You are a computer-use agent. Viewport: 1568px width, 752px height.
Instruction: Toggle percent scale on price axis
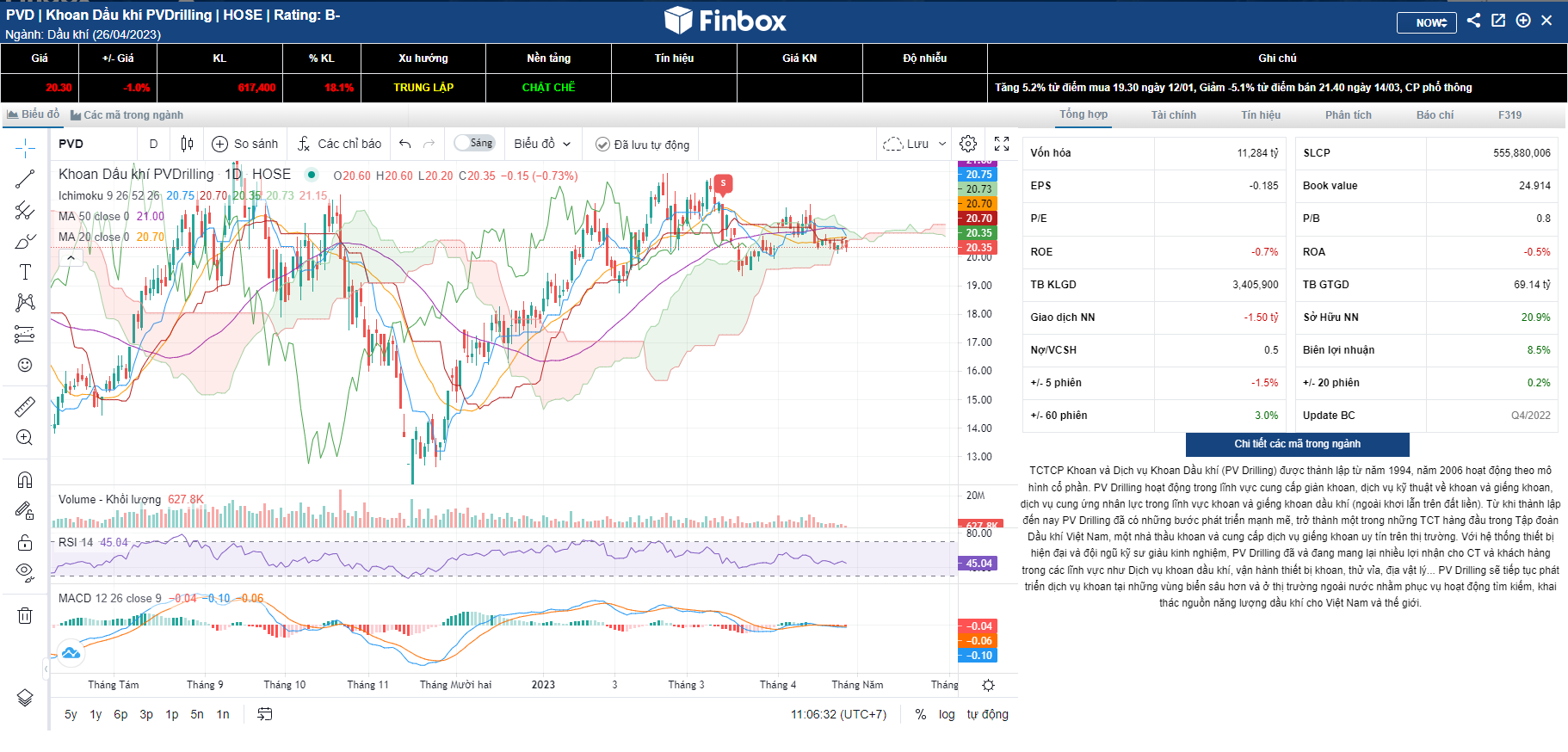pyautogui.click(x=921, y=714)
